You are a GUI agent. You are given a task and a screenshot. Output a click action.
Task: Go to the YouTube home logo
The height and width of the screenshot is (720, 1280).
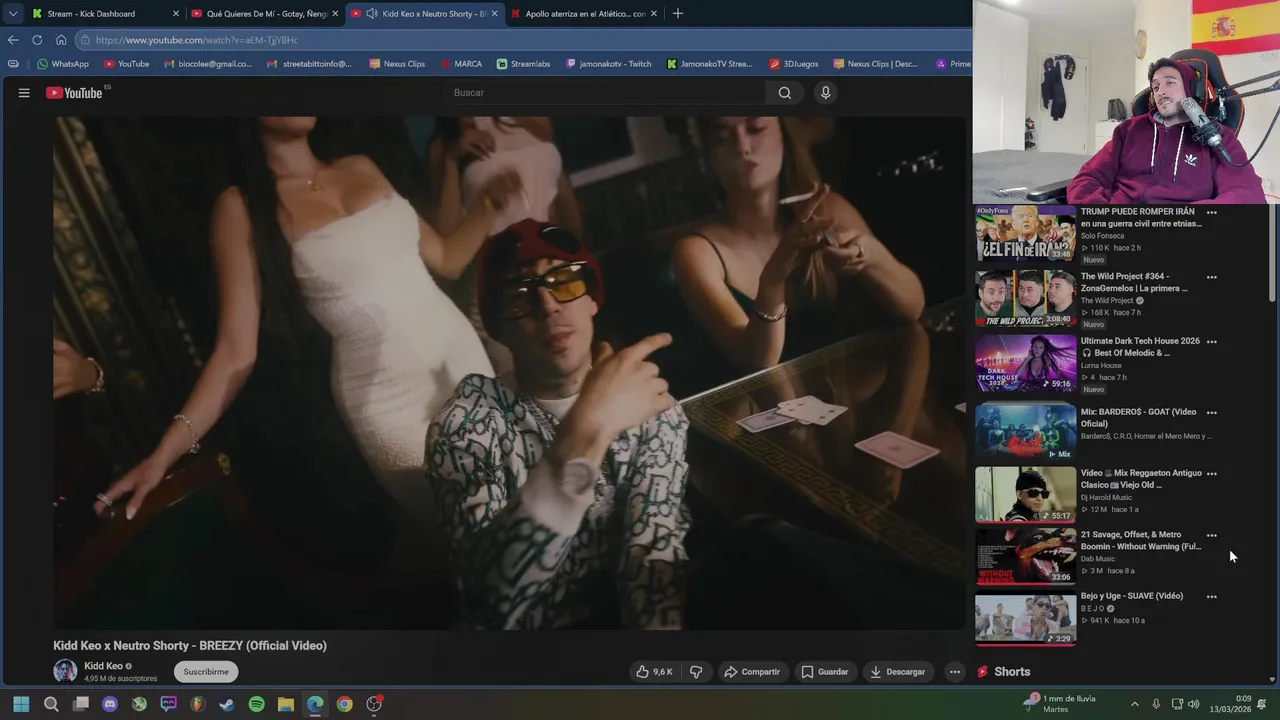click(75, 93)
